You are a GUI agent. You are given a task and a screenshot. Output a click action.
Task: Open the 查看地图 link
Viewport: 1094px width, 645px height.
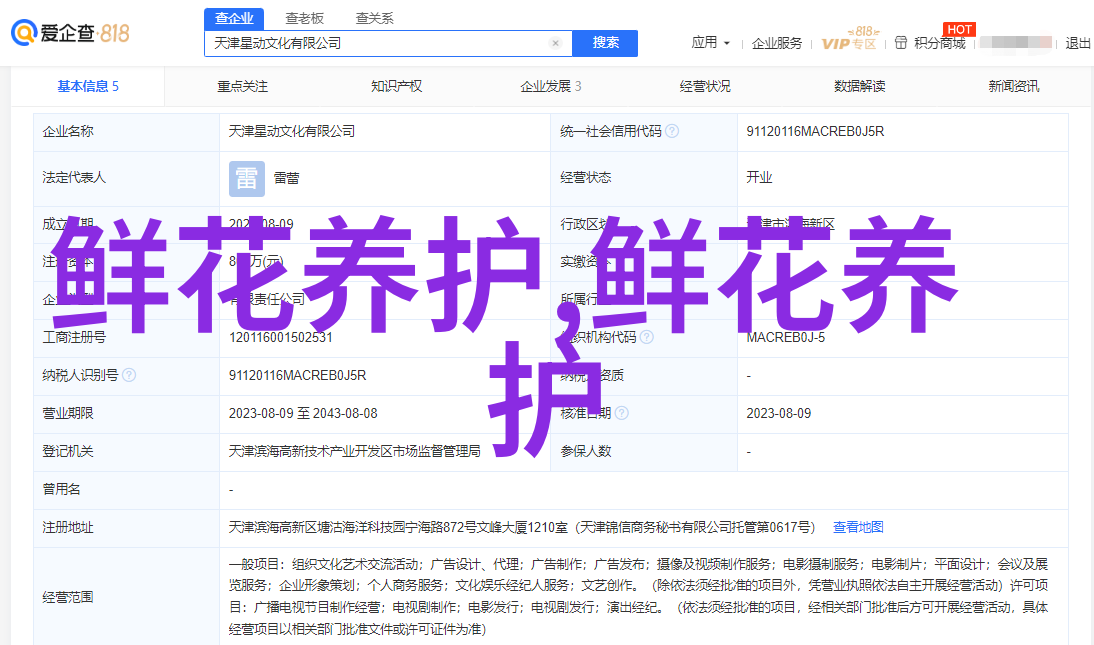pos(858,527)
